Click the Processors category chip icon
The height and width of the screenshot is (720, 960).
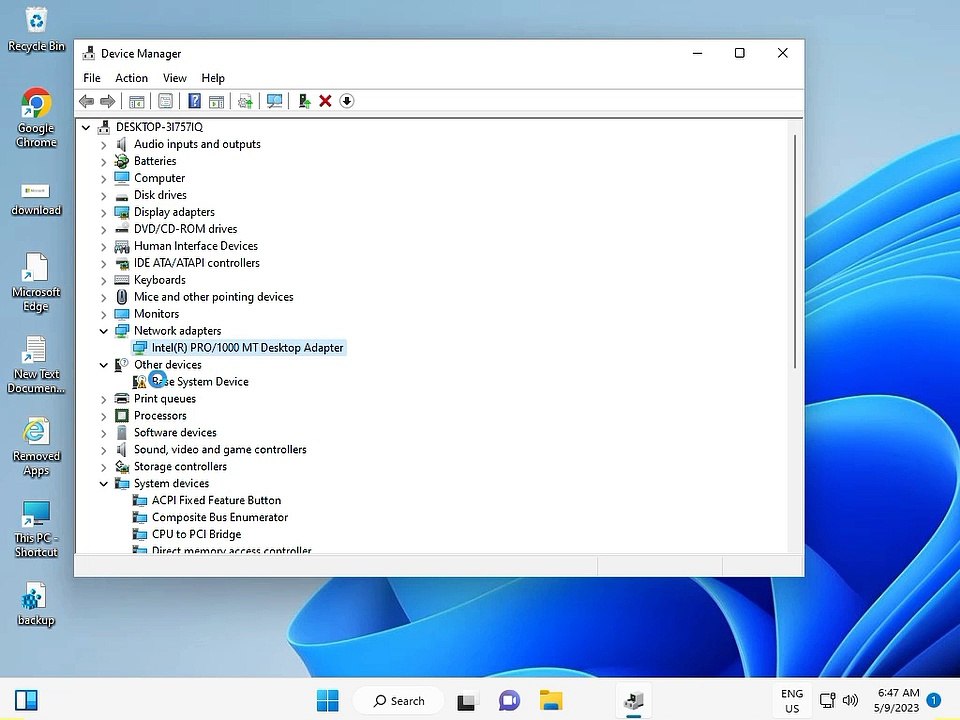click(x=122, y=416)
